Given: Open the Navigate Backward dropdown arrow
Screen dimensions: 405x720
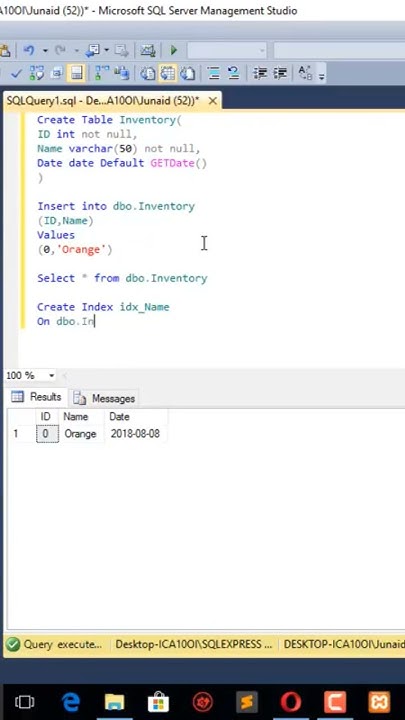Looking at the screenshot, I should (x=106, y=50).
